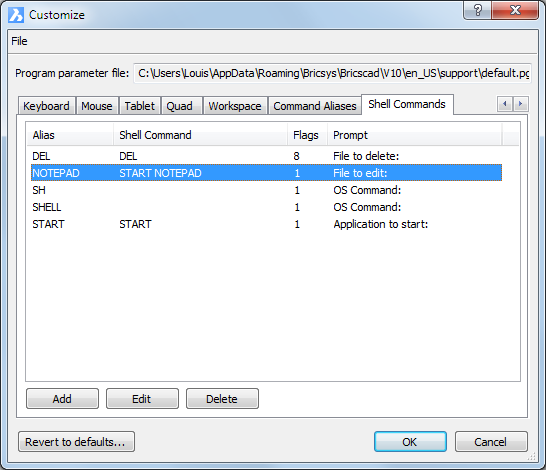The width and height of the screenshot is (546, 470).
Task: Switch to the Keyboard tab
Action: point(46,106)
